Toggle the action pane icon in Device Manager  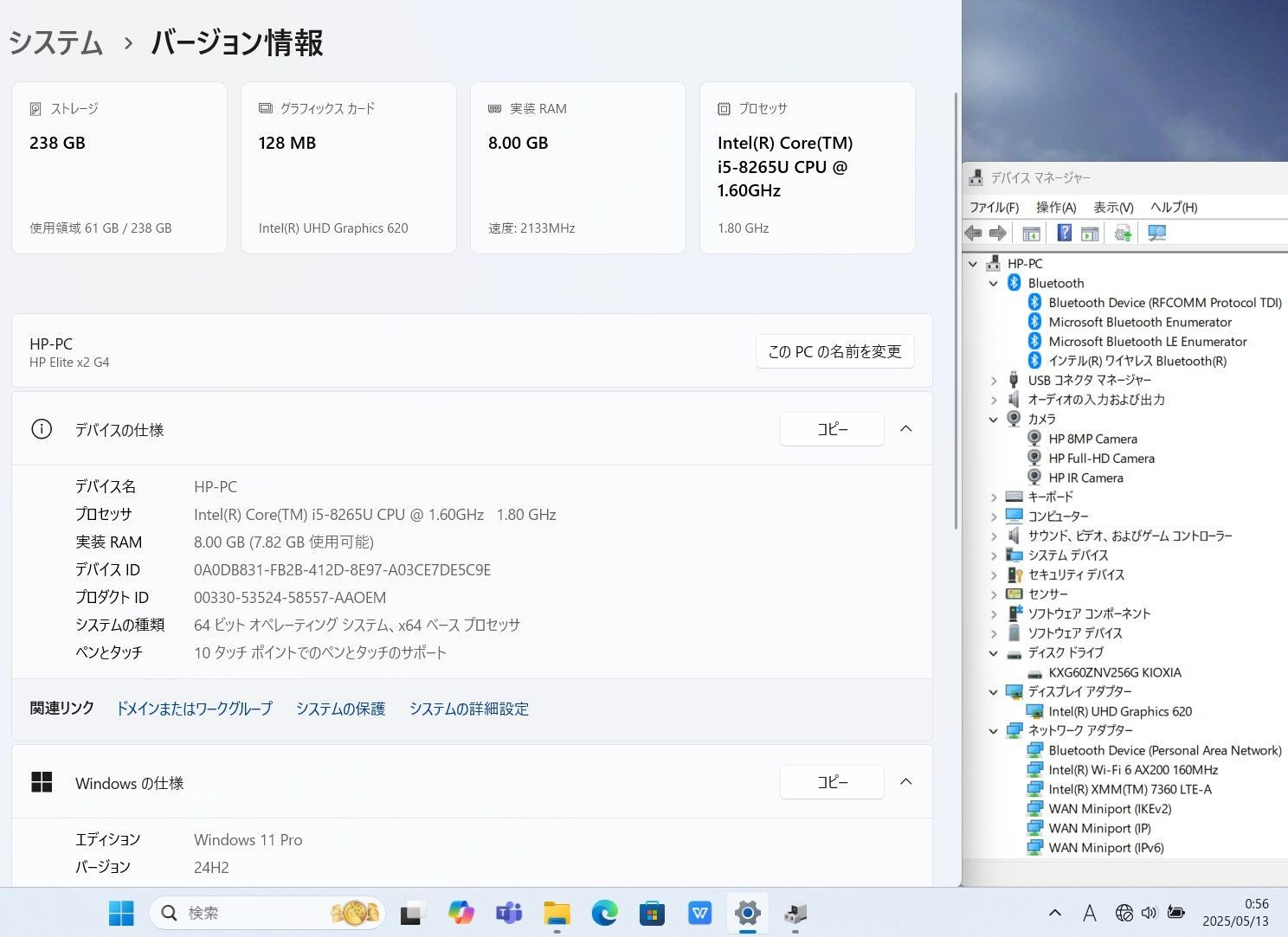coord(1090,233)
